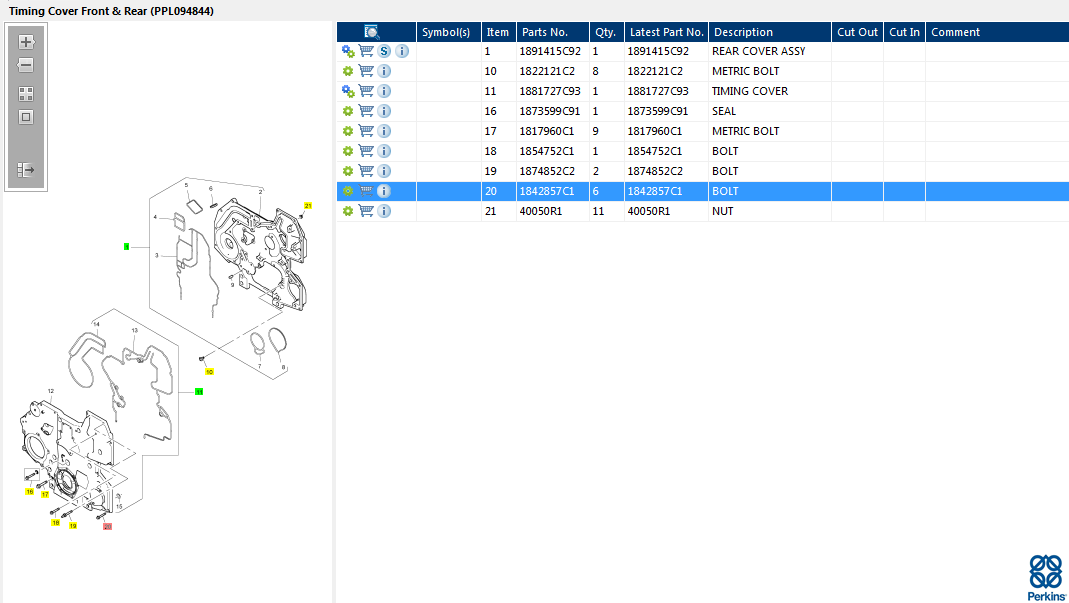Click the Description column header
Image resolution: width=1069 pixels, height=603 pixels.
click(x=743, y=32)
